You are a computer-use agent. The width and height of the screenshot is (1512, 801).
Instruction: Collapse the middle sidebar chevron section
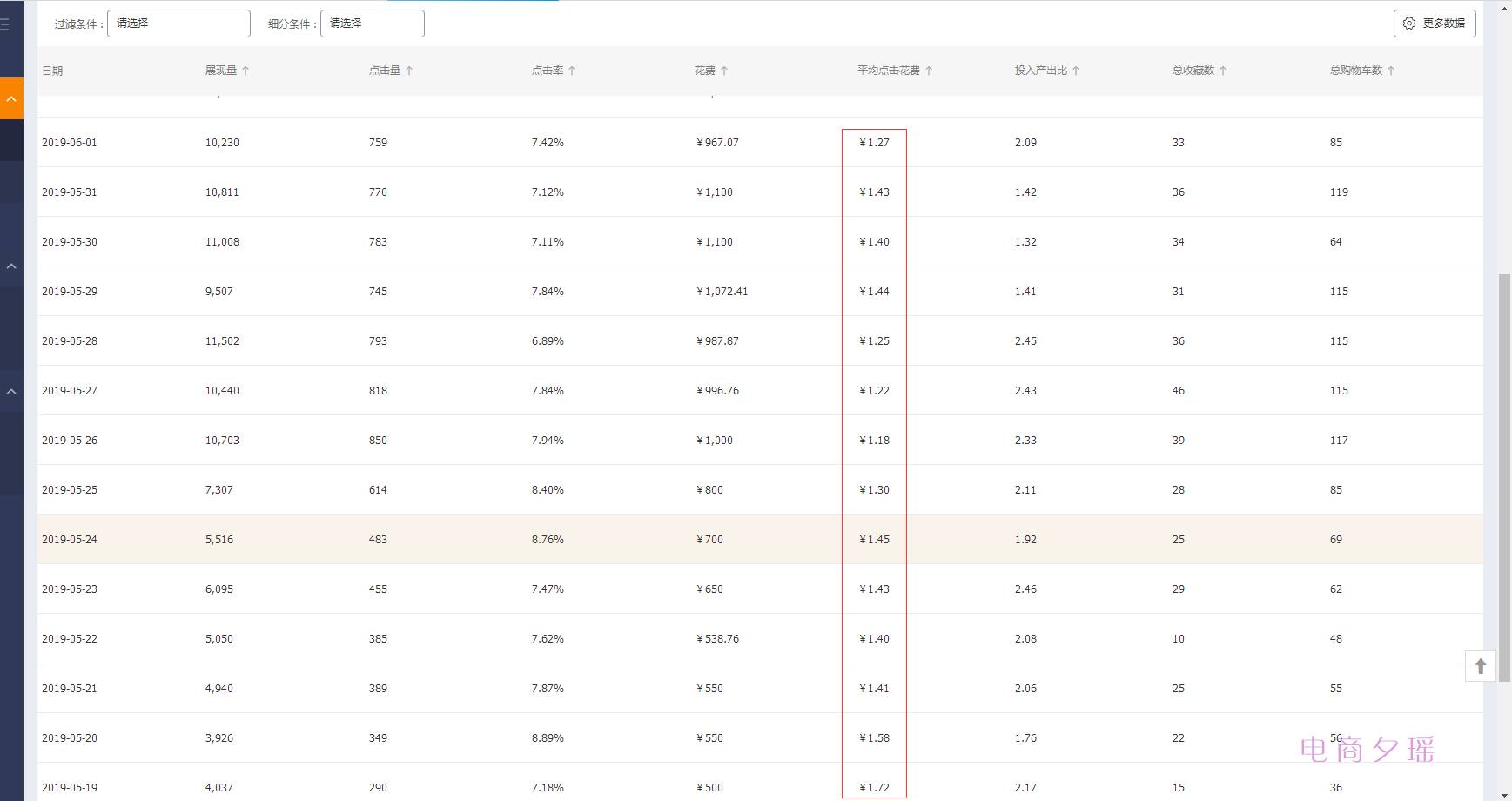(11, 266)
